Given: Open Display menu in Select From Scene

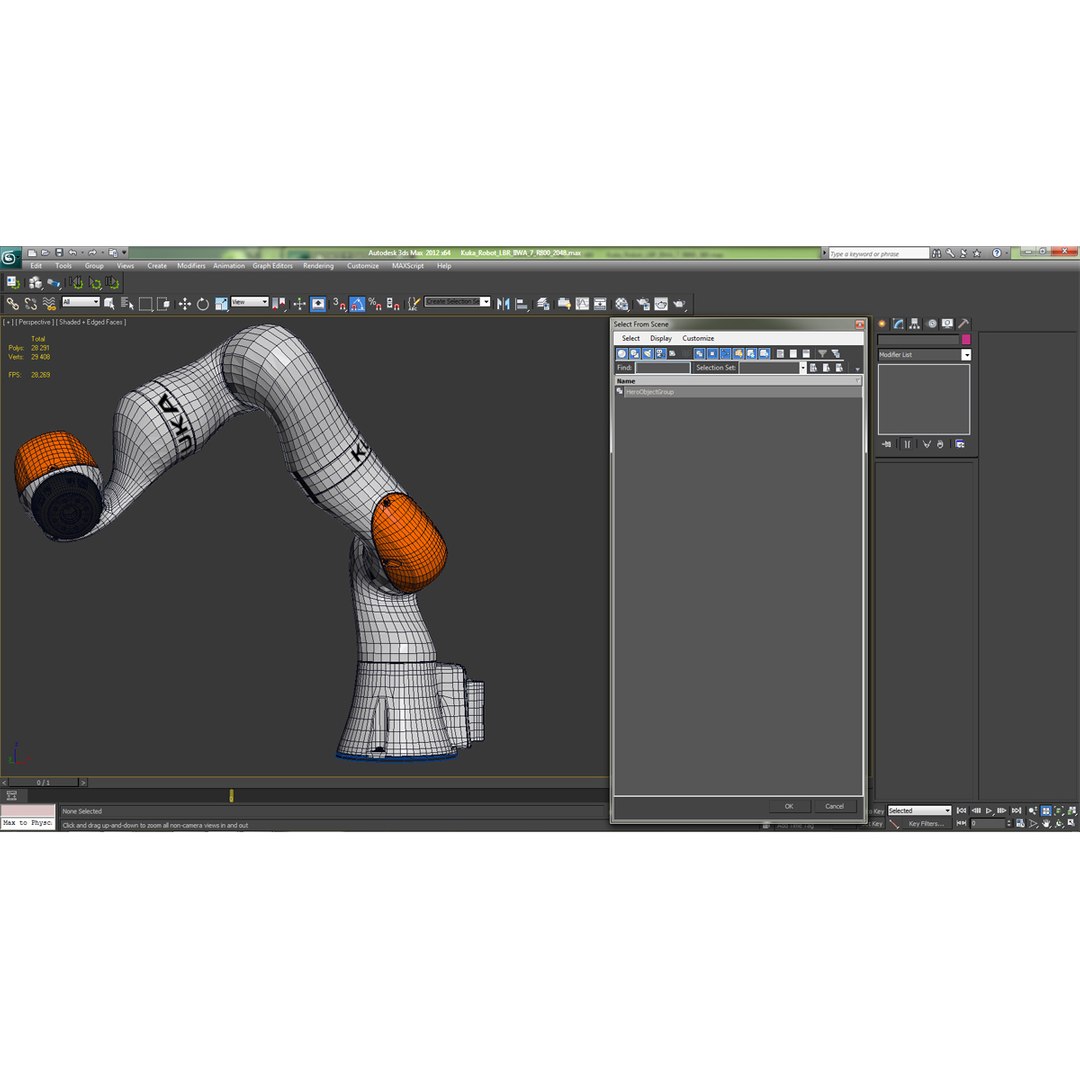Looking at the screenshot, I should coord(661,338).
